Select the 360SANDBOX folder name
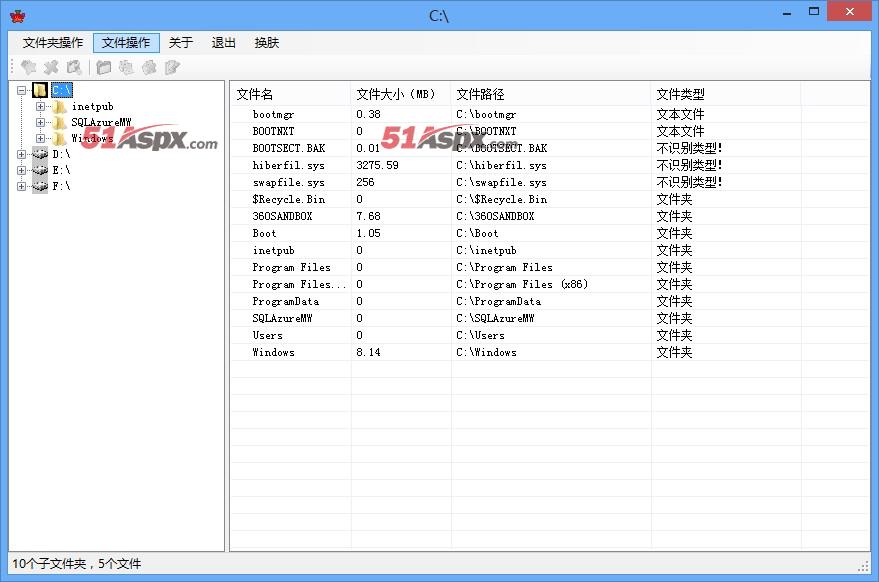 click(282, 216)
